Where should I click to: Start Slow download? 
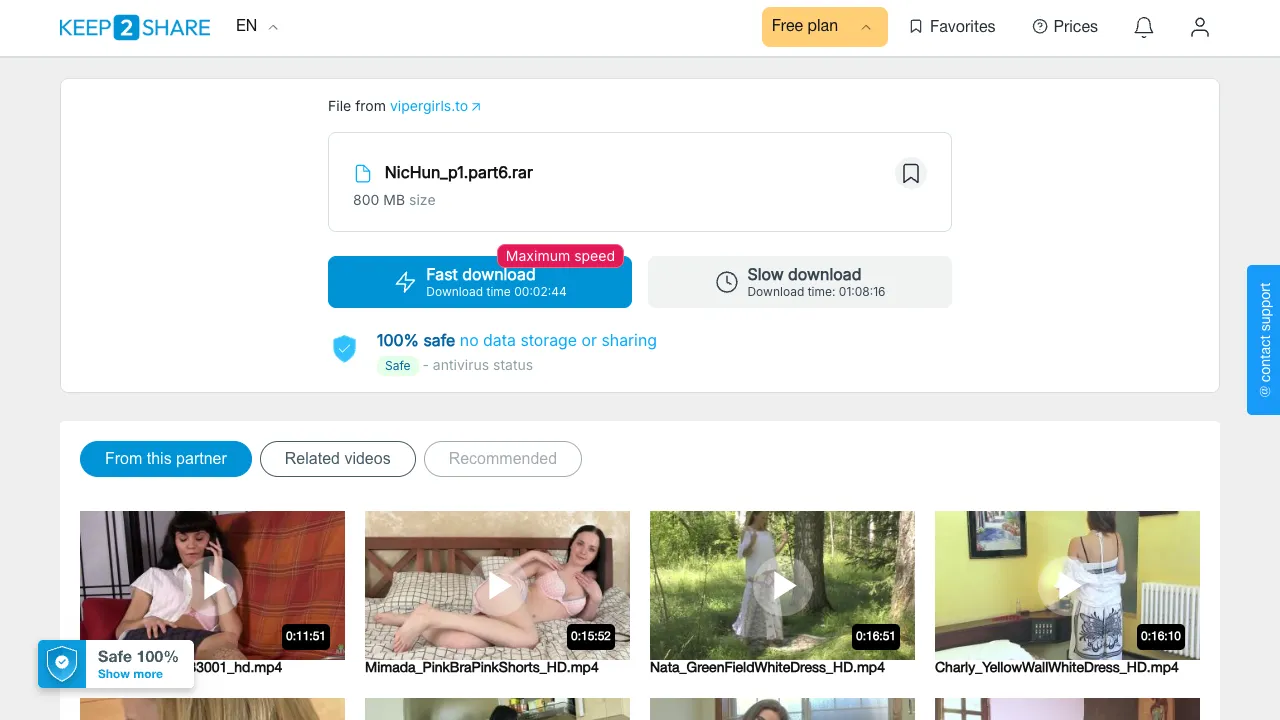pos(800,282)
